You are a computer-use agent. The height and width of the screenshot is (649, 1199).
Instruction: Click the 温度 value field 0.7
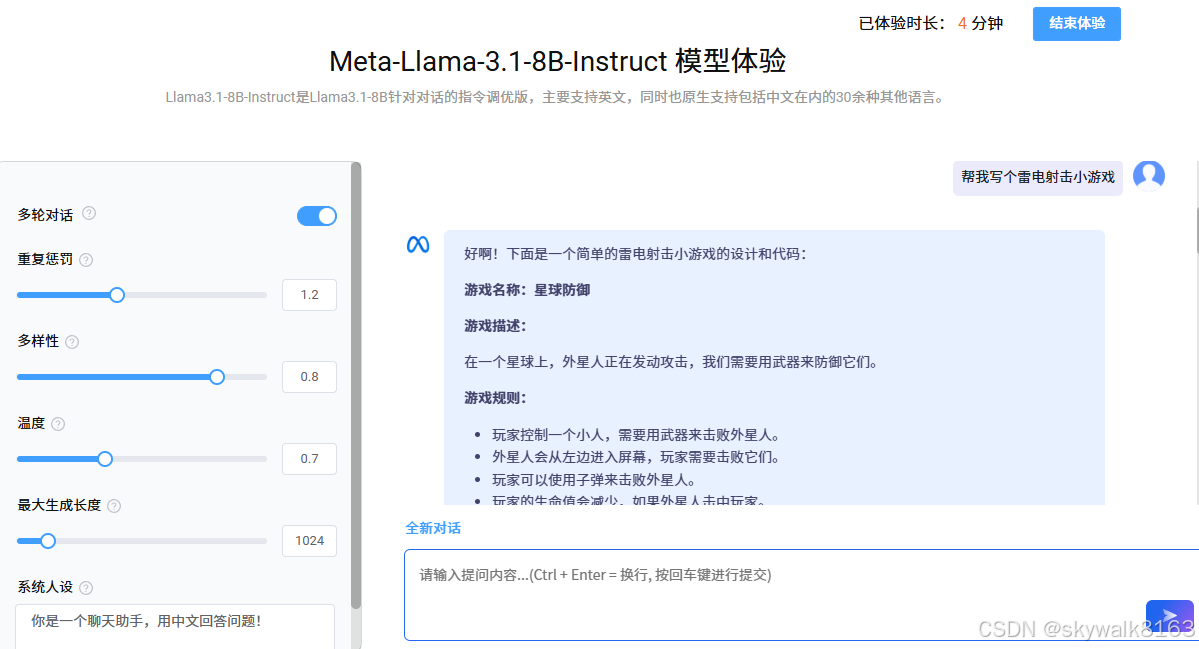click(309, 459)
